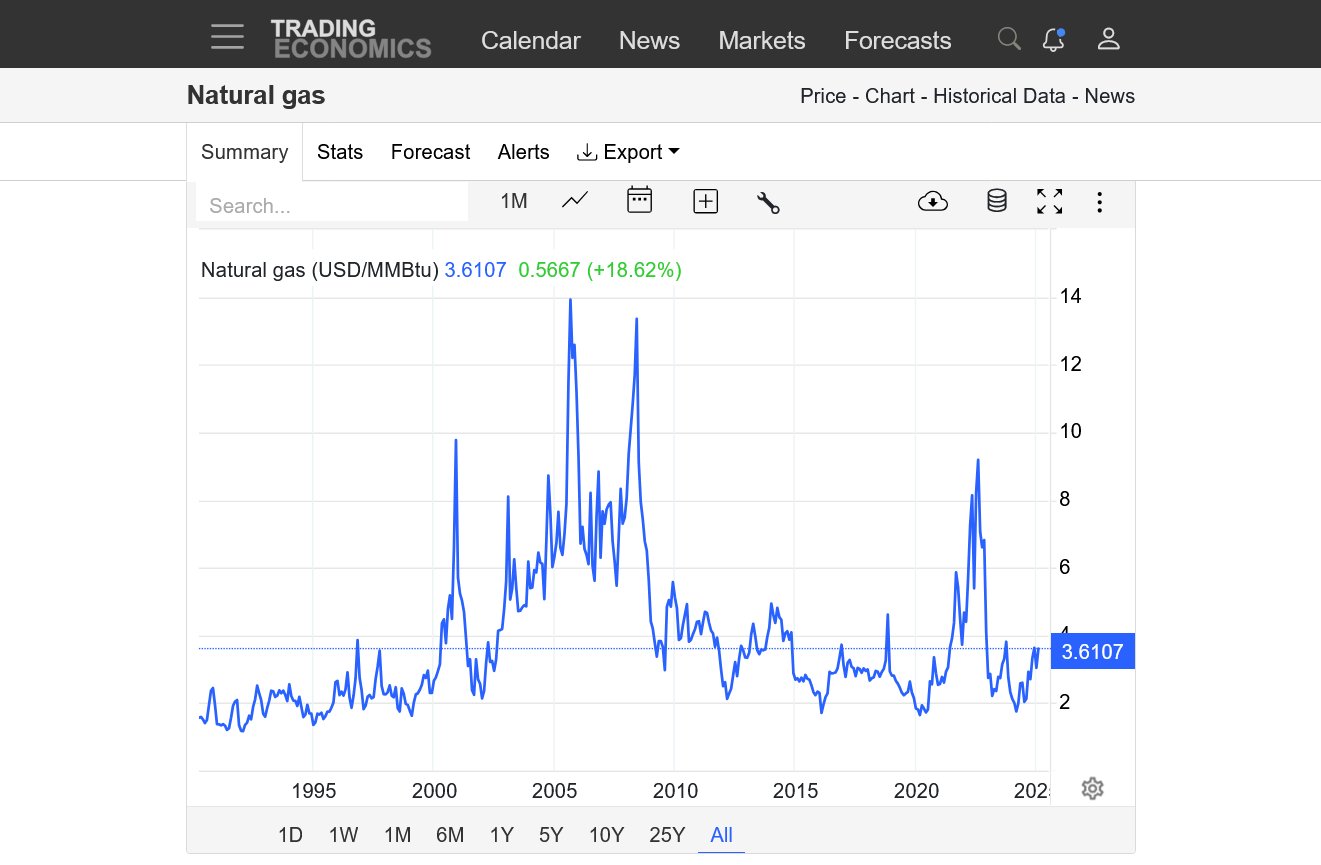Add comparison with plus box icon
This screenshot has width=1321, height=865.
[706, 201]
